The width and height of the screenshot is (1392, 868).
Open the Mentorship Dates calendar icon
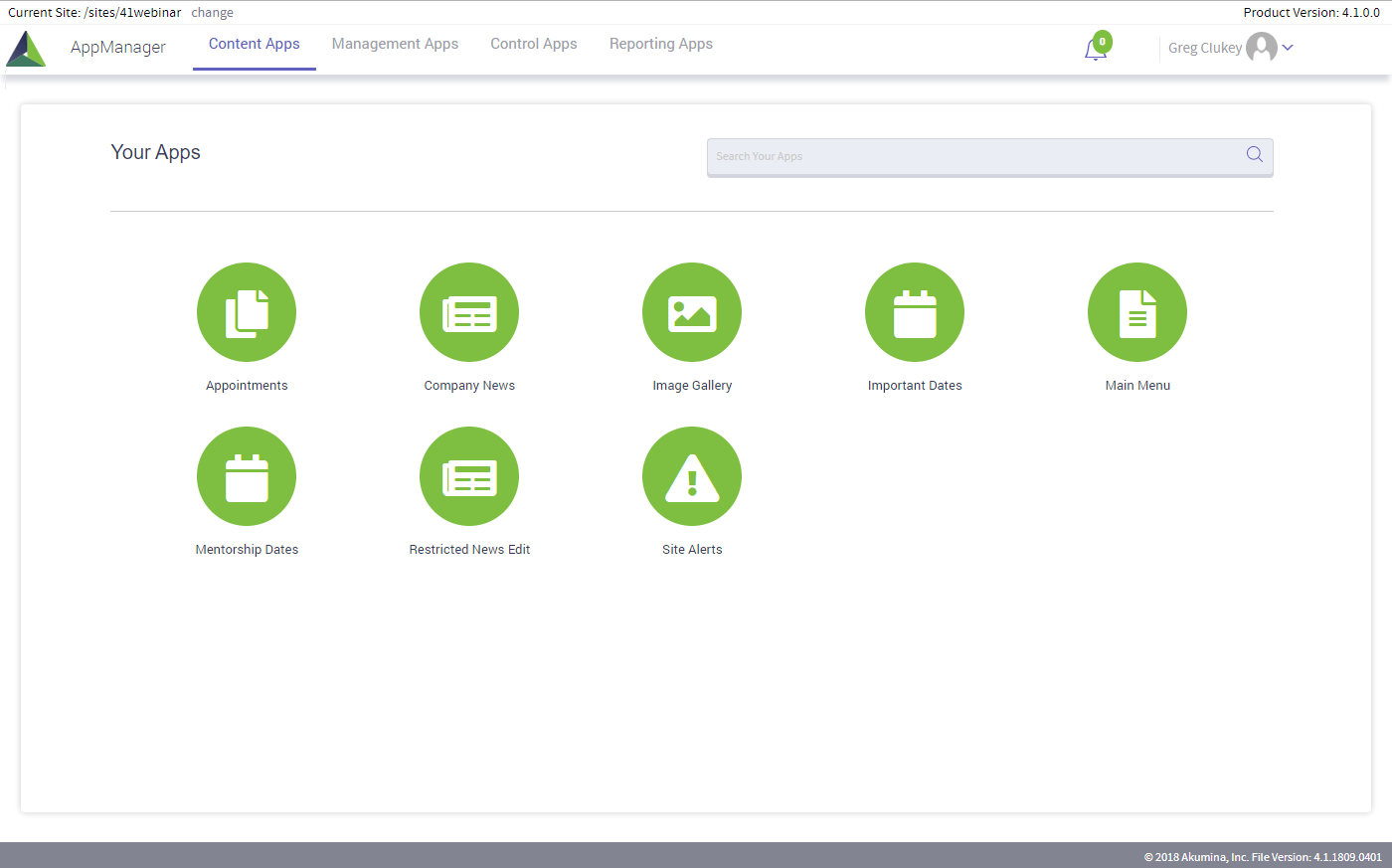pyautogui.click(x=247, y=476)
